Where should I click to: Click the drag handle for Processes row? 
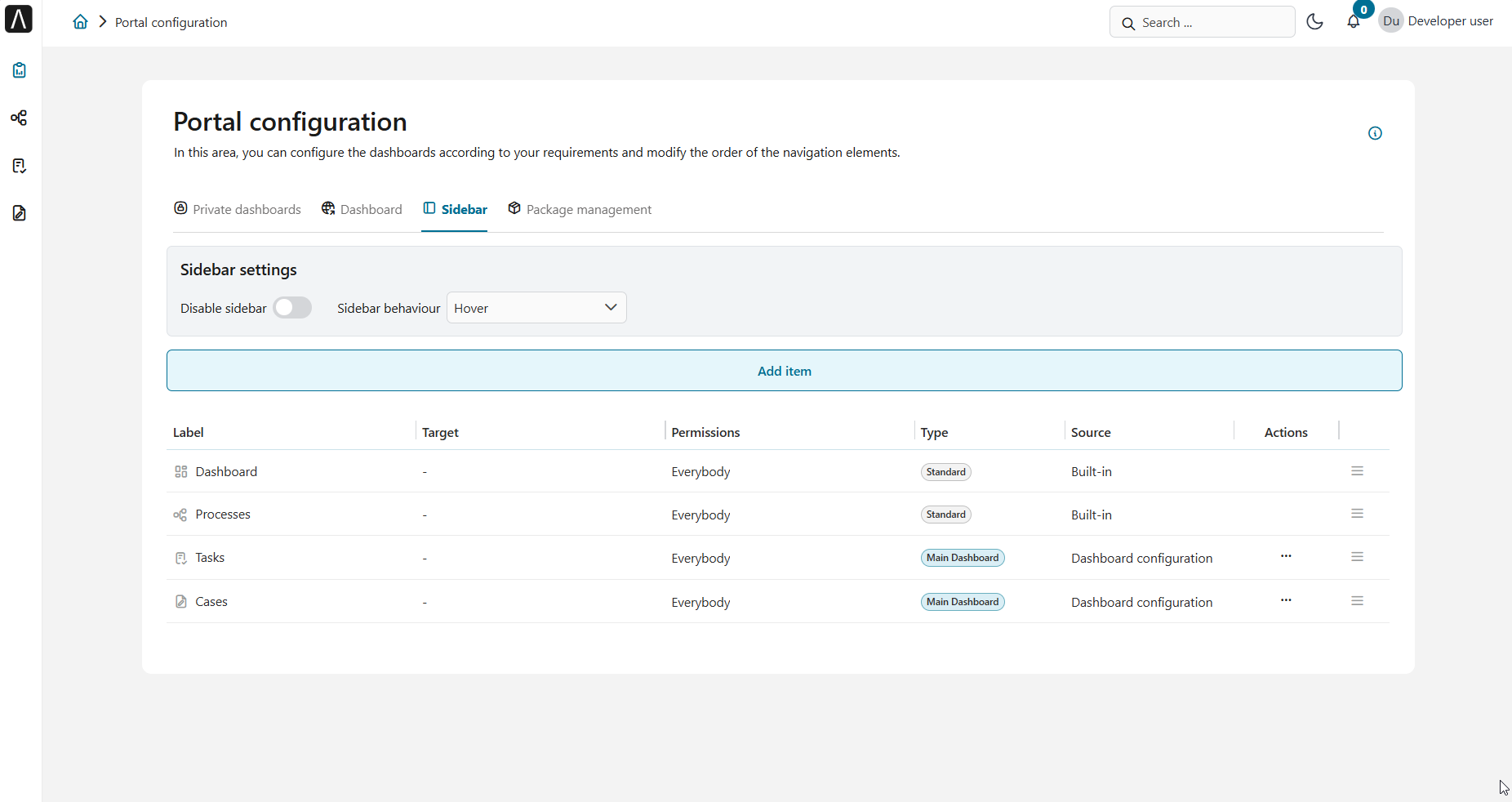click(1357, 514)
